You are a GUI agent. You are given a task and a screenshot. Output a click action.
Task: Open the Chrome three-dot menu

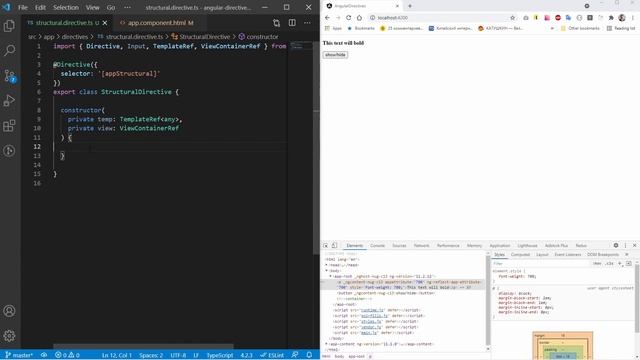[x=633, y=18]
